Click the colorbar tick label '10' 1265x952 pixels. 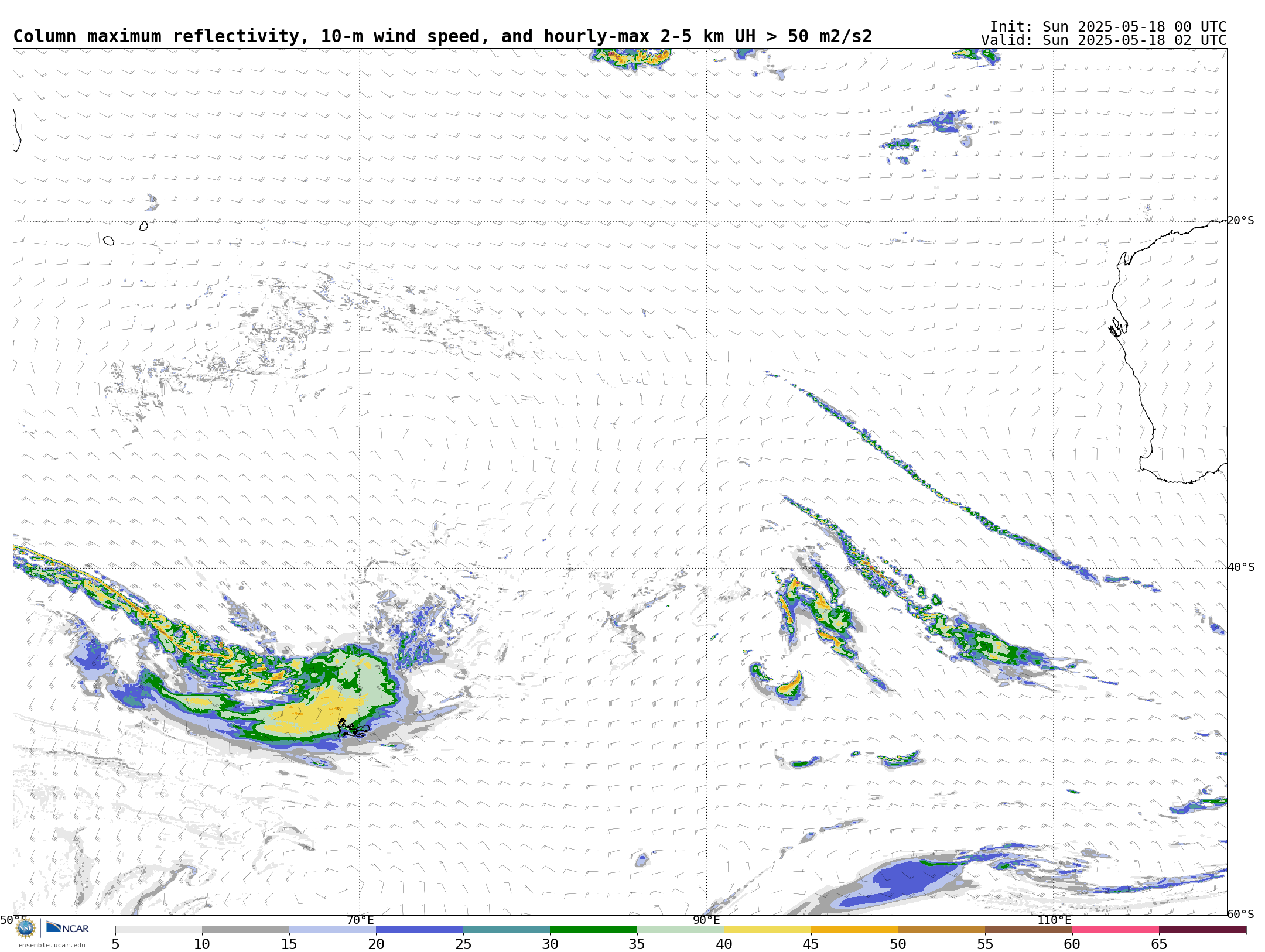pyautogui.click(x=202, y=944)
